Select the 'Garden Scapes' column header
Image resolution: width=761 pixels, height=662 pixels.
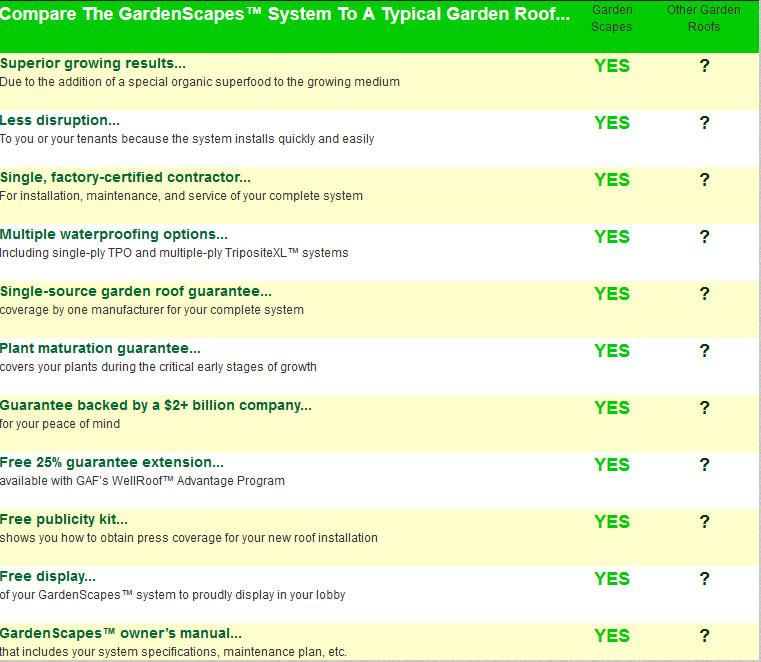612,18
